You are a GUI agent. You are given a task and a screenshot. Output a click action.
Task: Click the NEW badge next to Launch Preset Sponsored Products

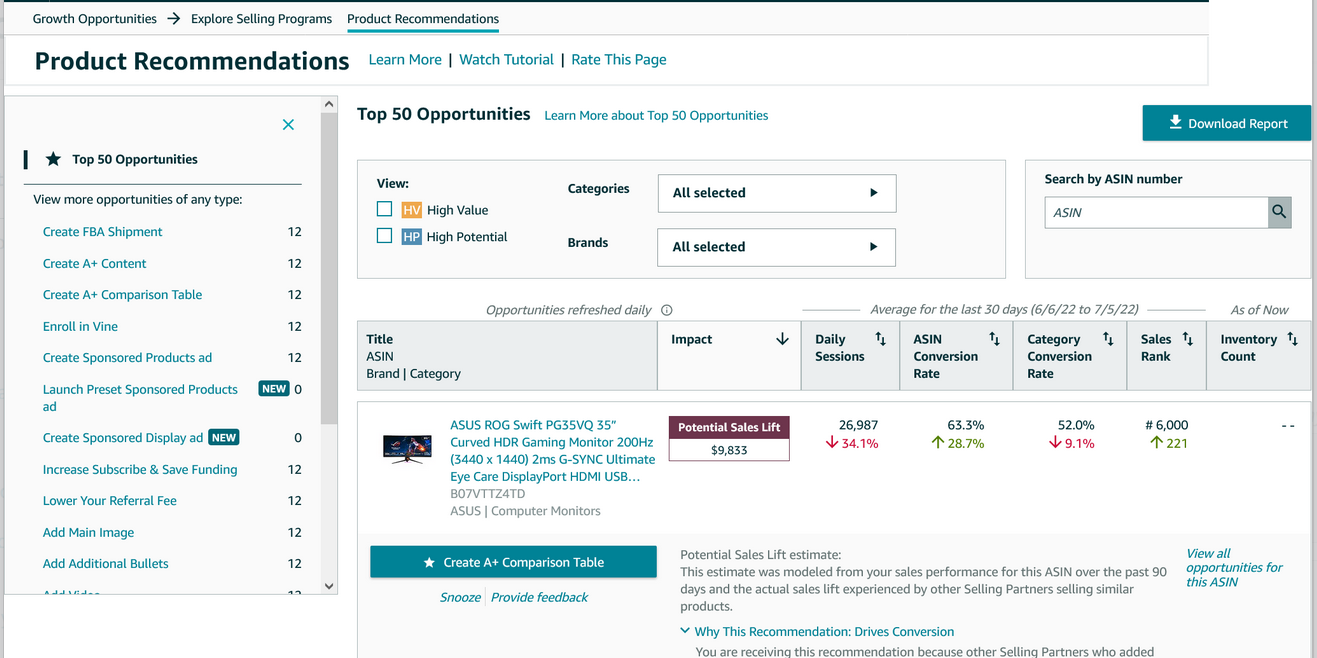pos(274,389)
